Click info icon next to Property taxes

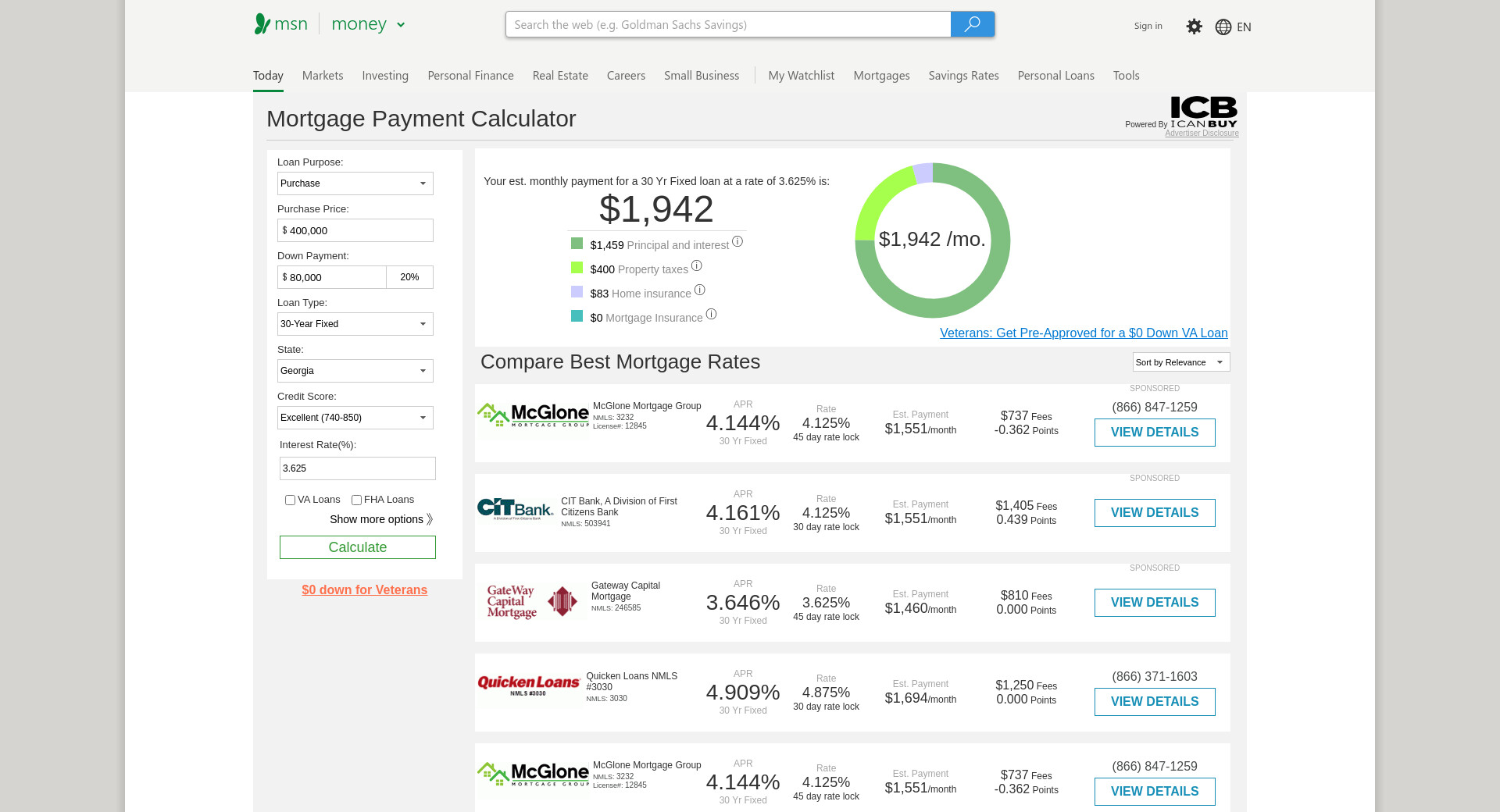696,266
